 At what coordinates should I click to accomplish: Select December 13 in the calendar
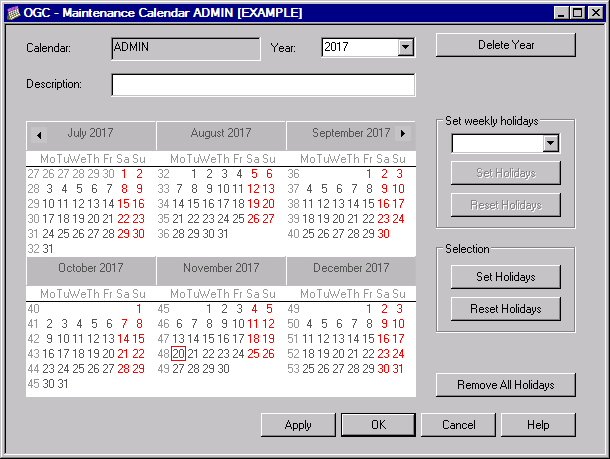tap(338, 339)
